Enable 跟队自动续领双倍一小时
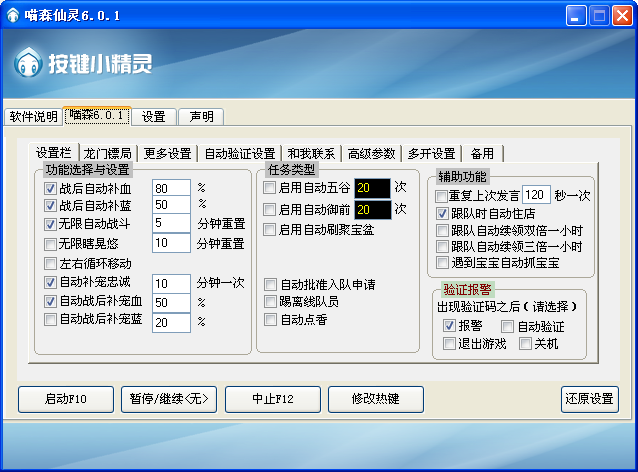The width and height of the screenshot is (638, 472). coord(442,231)
